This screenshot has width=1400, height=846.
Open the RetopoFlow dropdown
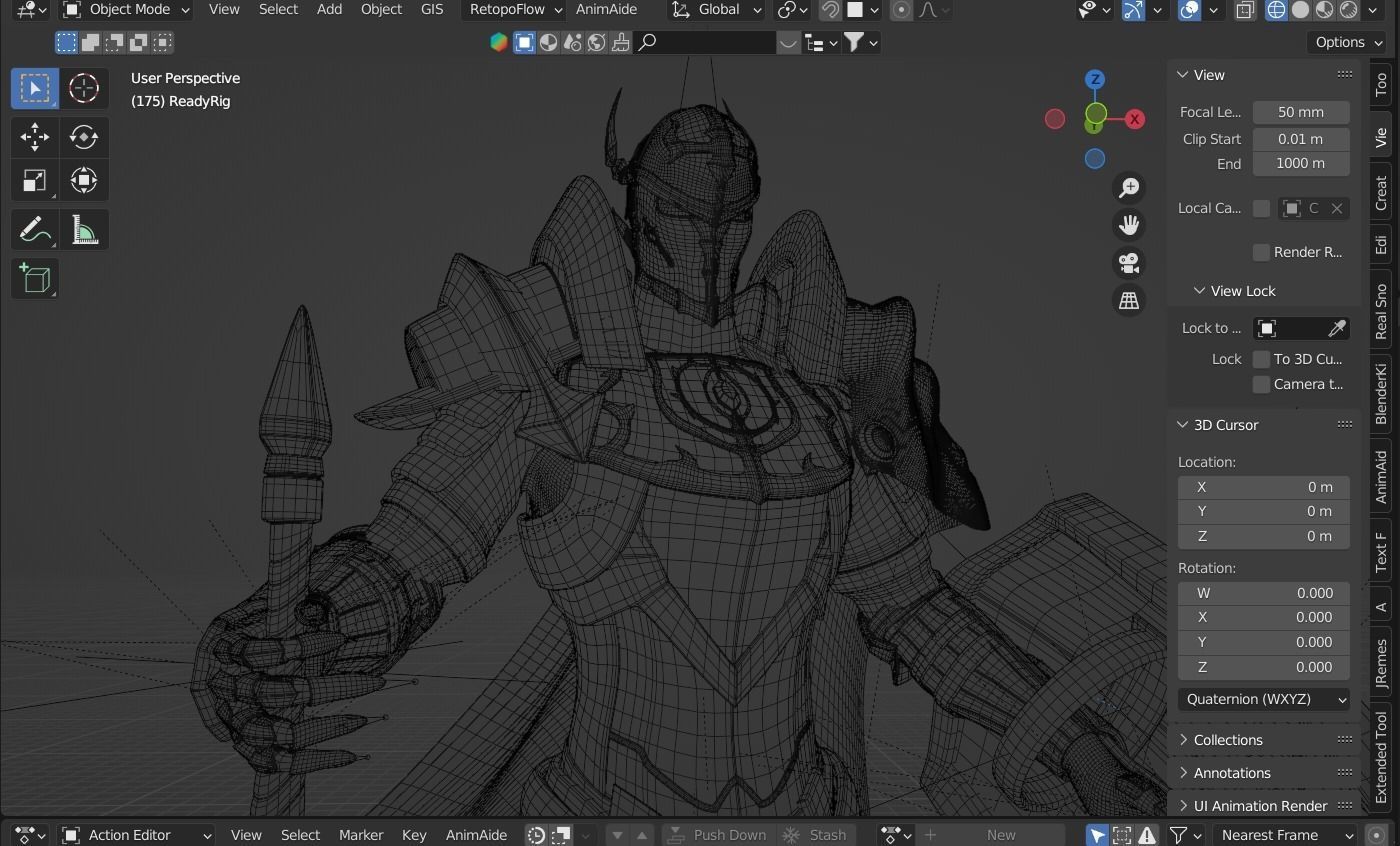coord(514,10)
